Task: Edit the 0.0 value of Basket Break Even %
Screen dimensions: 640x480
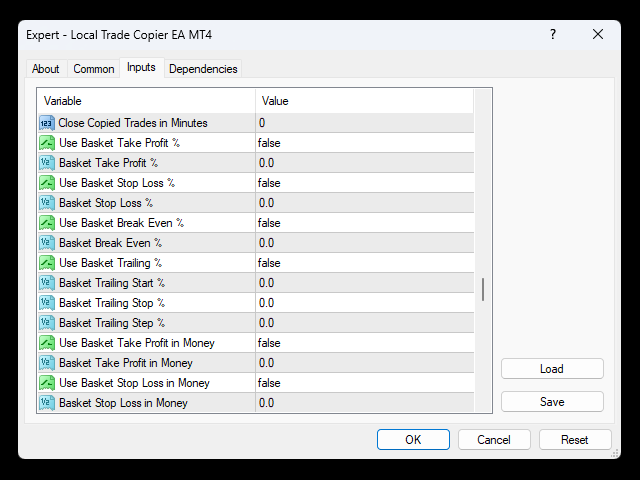Action: pyautogui.click(x=365, y=243)
